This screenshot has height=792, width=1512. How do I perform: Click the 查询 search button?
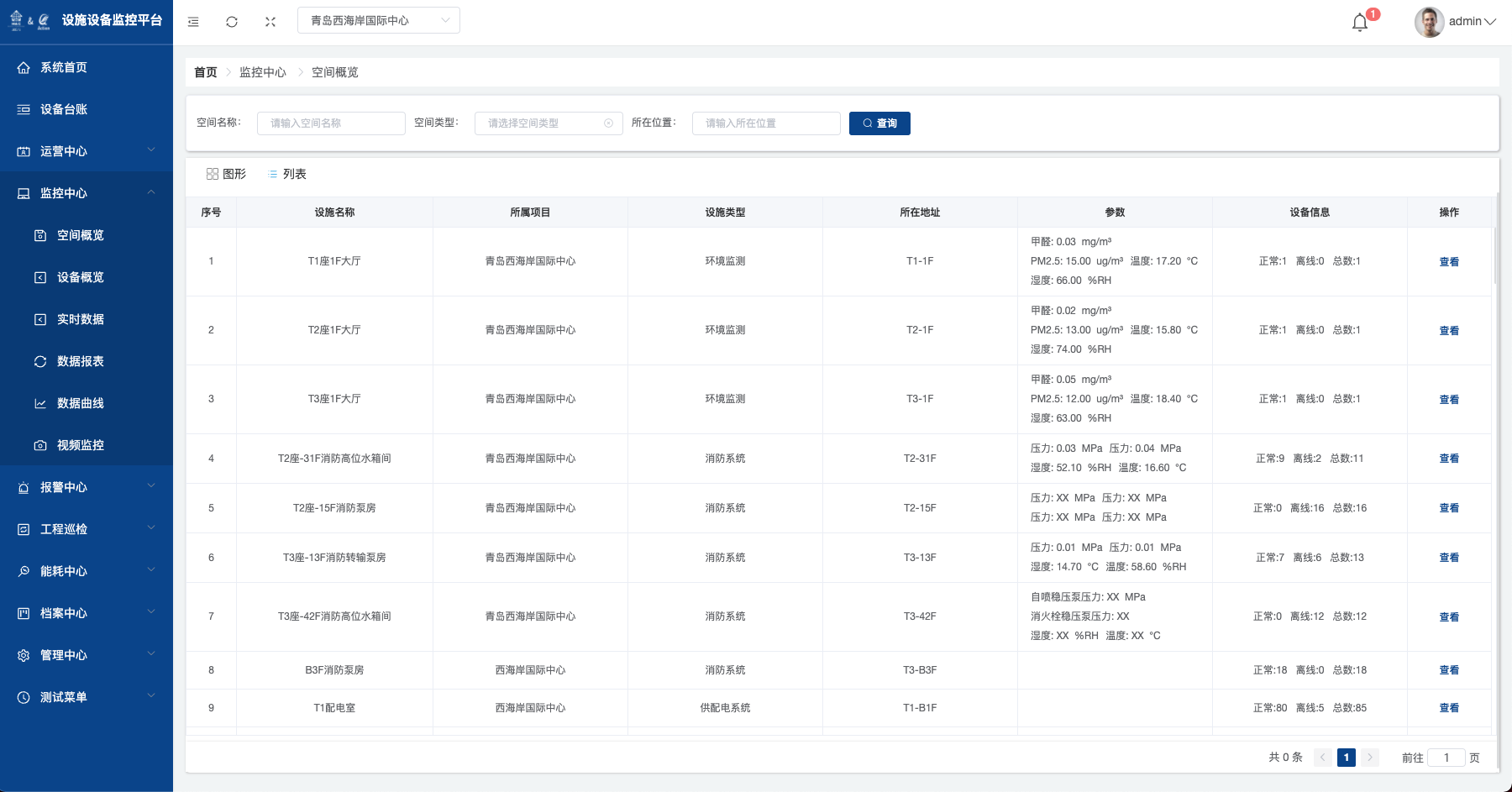(879, 123)
